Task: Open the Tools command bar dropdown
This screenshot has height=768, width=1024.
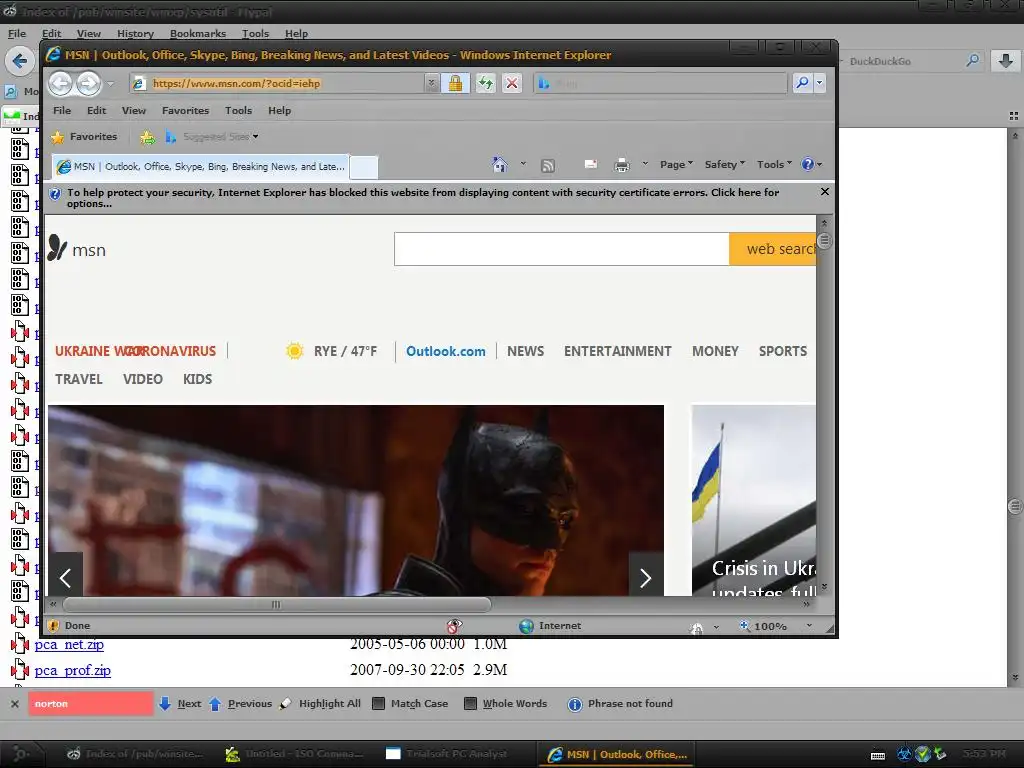Action: [774, 165]
